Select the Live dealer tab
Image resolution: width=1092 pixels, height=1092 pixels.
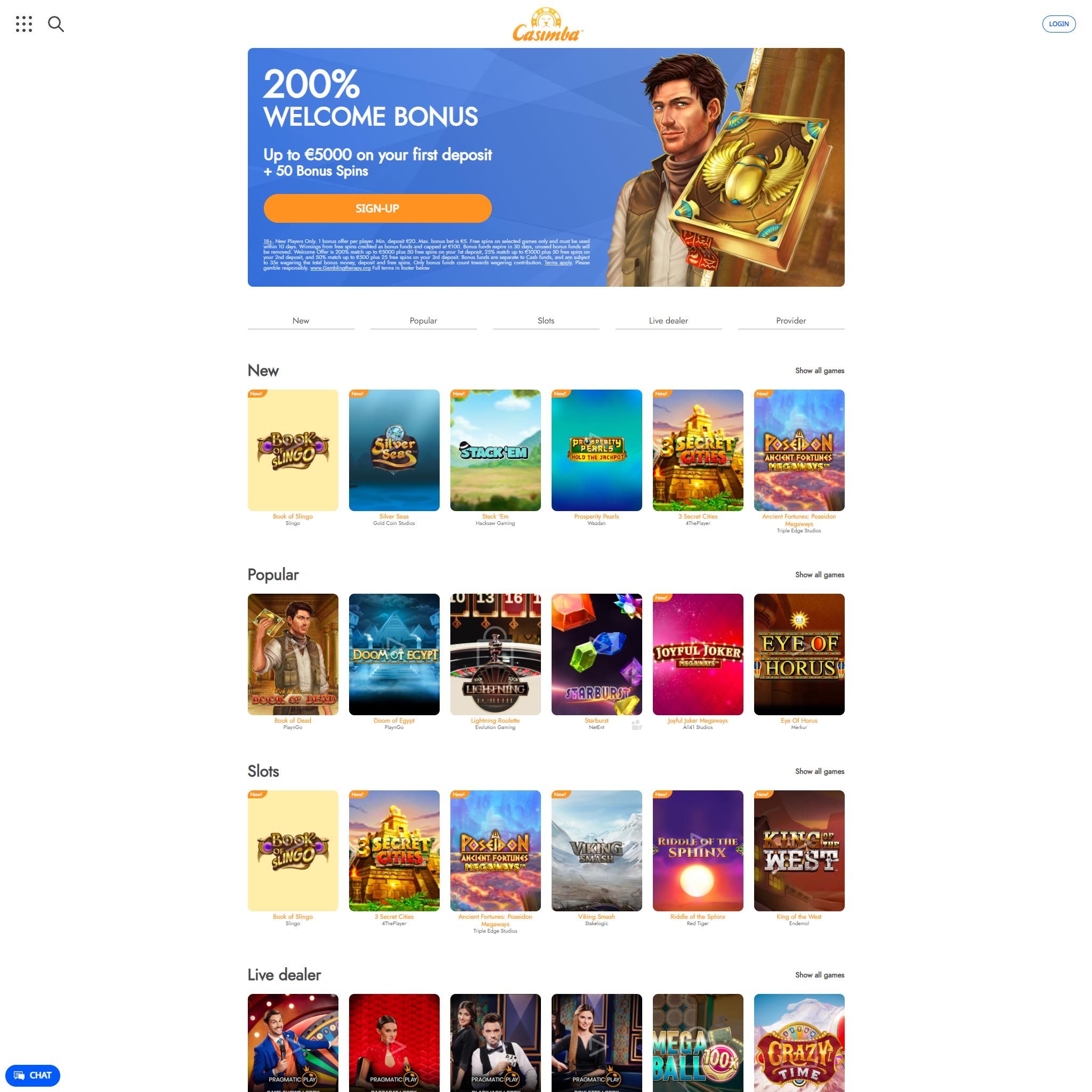[668, 320]
